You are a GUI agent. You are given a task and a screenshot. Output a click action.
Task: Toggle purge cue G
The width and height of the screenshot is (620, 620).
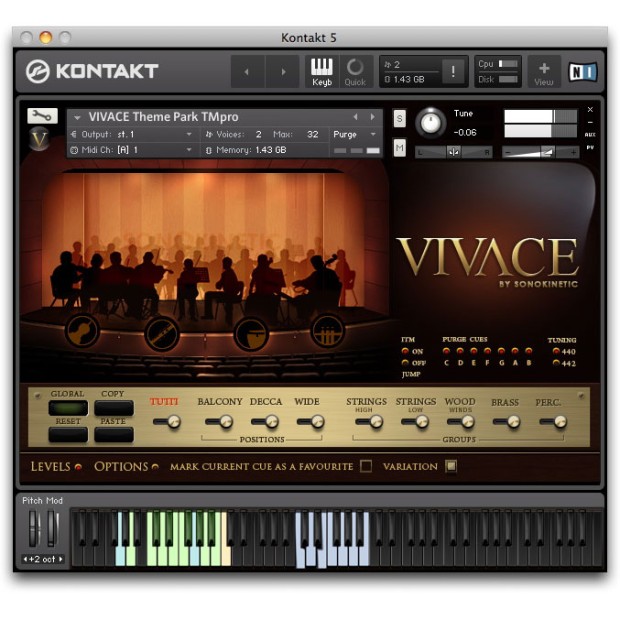click(x=501, y=351)
